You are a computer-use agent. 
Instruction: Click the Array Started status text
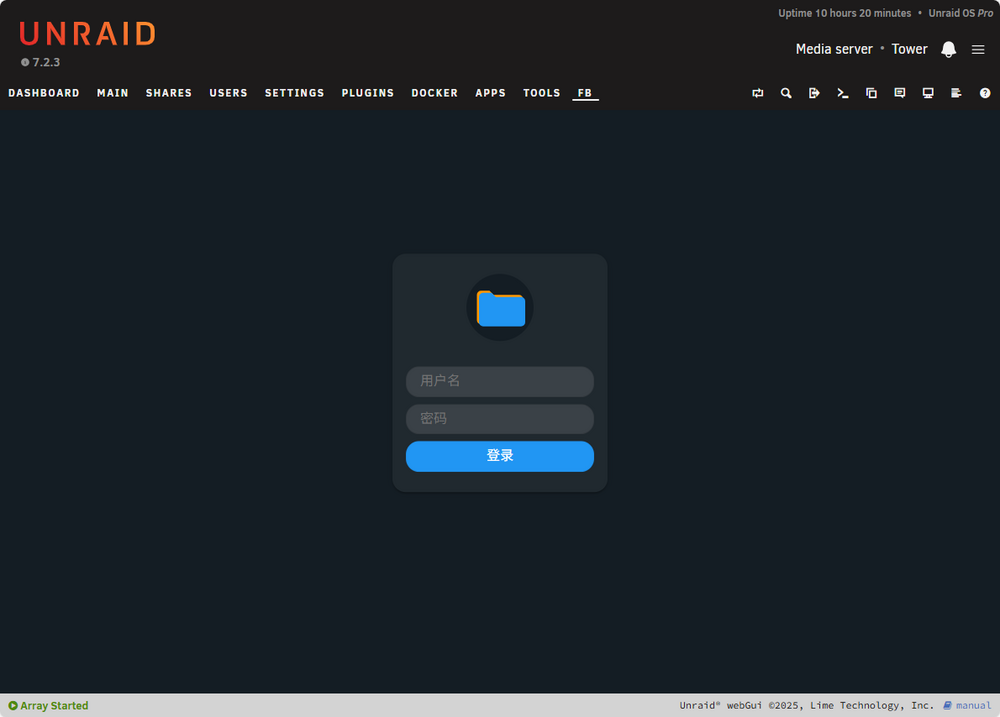[54, 706]
